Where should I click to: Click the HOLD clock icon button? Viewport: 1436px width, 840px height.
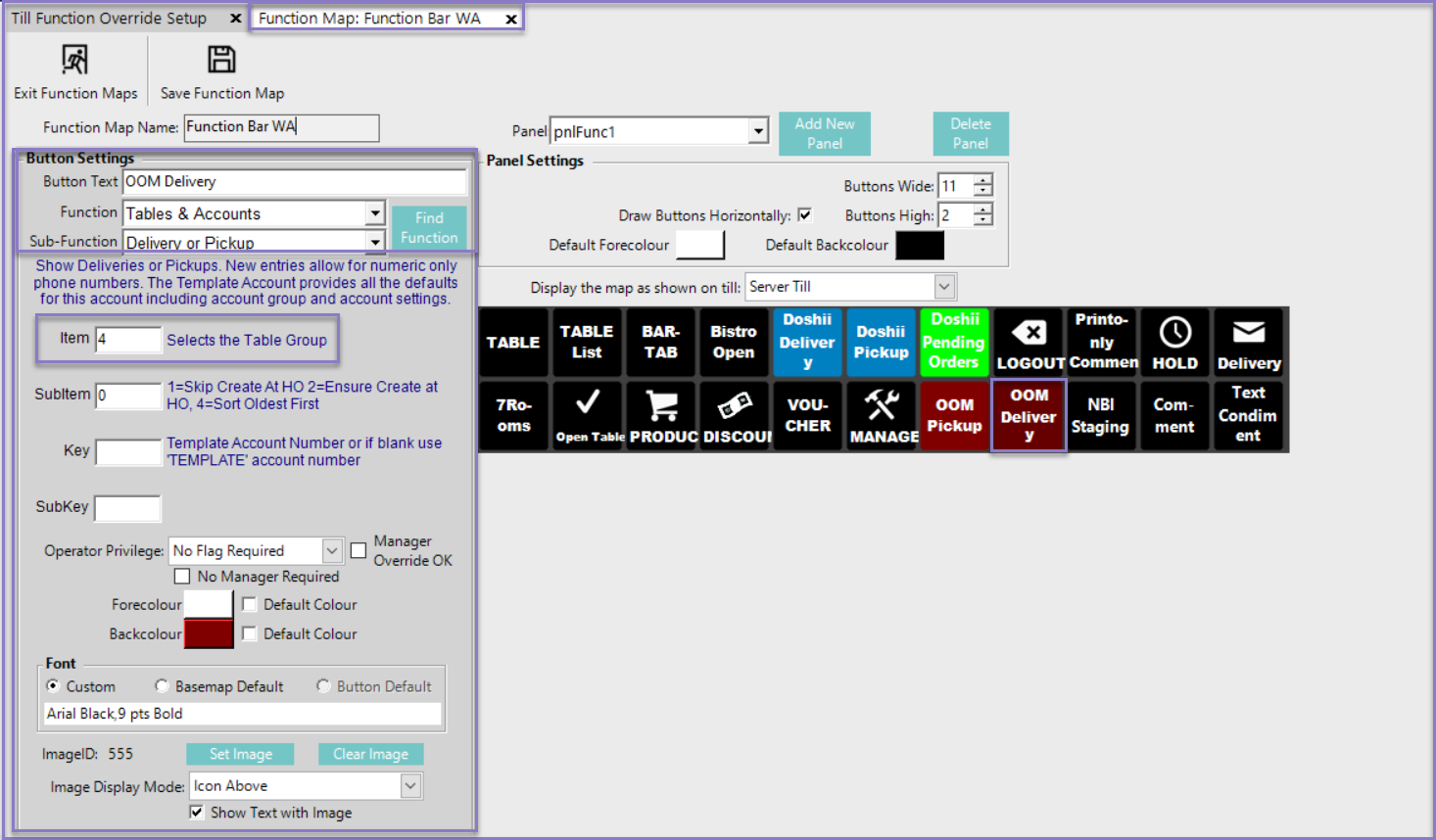point(1174,343)
